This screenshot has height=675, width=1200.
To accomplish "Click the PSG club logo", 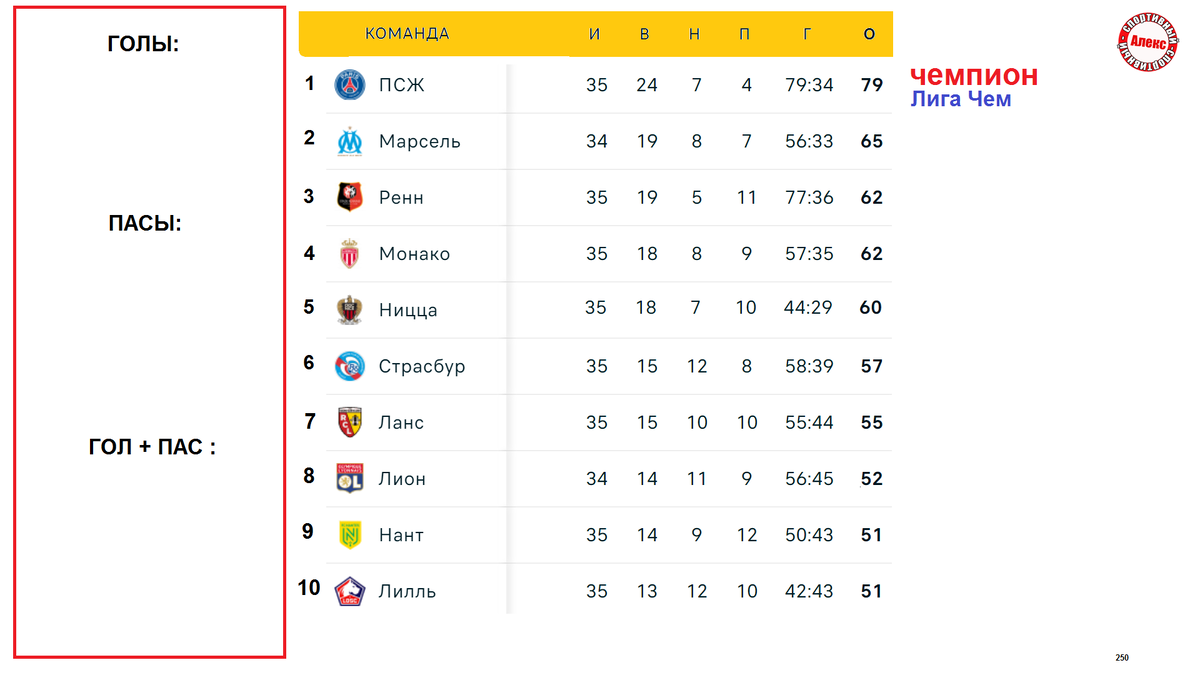I will coord(350,85).
